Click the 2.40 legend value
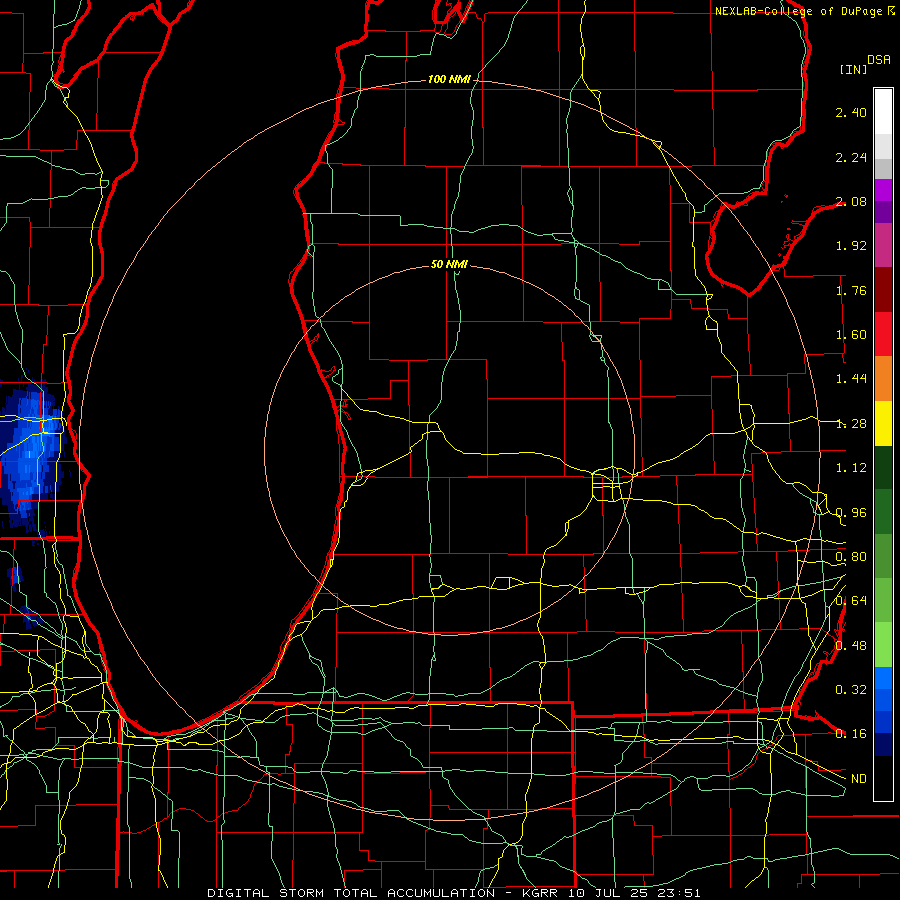900x900 pixels. tap(851, 112)
